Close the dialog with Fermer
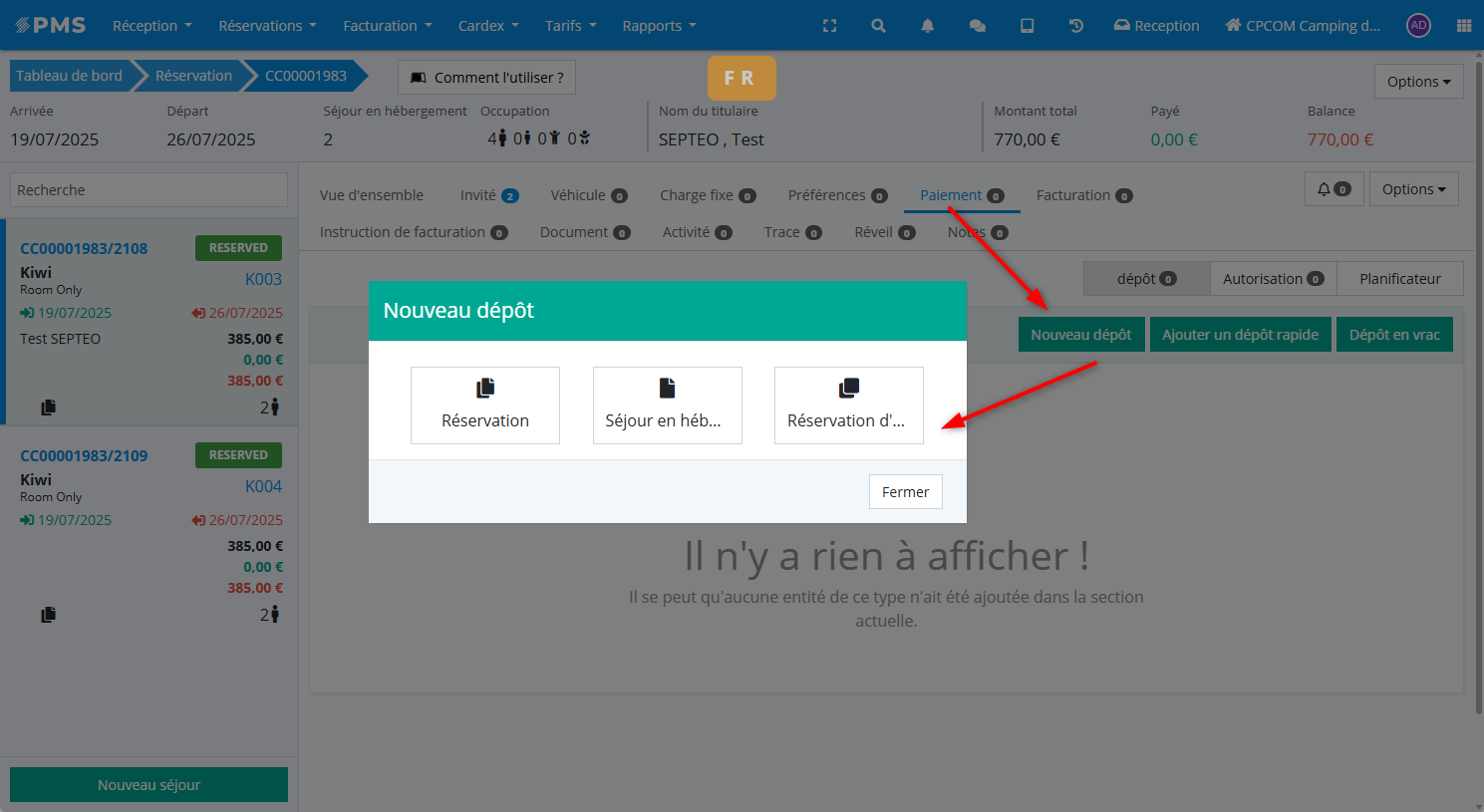The width and height of the screenshot is (1484, 812). pos(905,492)
